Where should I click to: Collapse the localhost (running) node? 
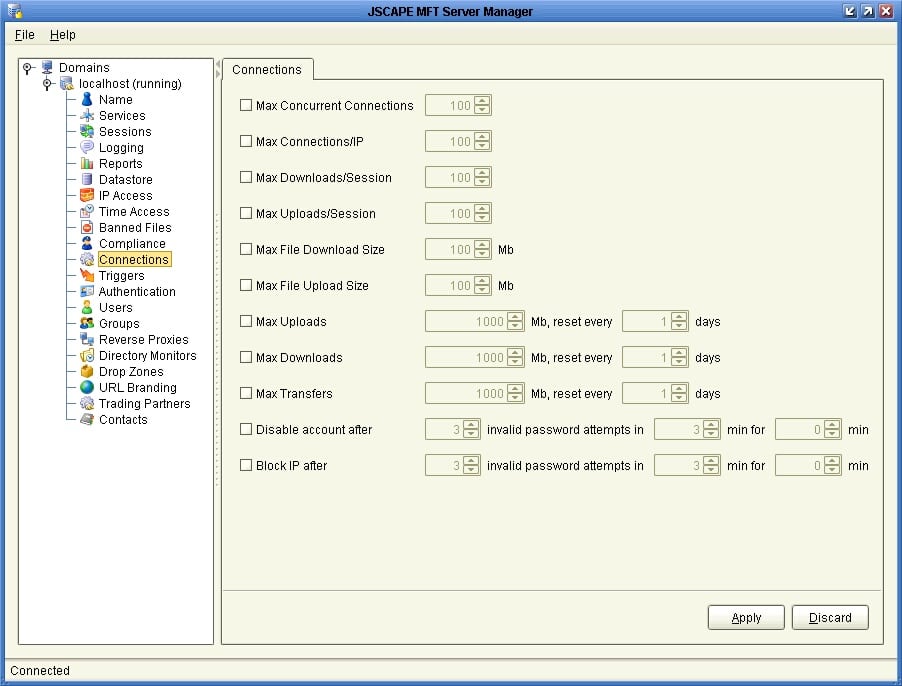(x=47, y=84)
